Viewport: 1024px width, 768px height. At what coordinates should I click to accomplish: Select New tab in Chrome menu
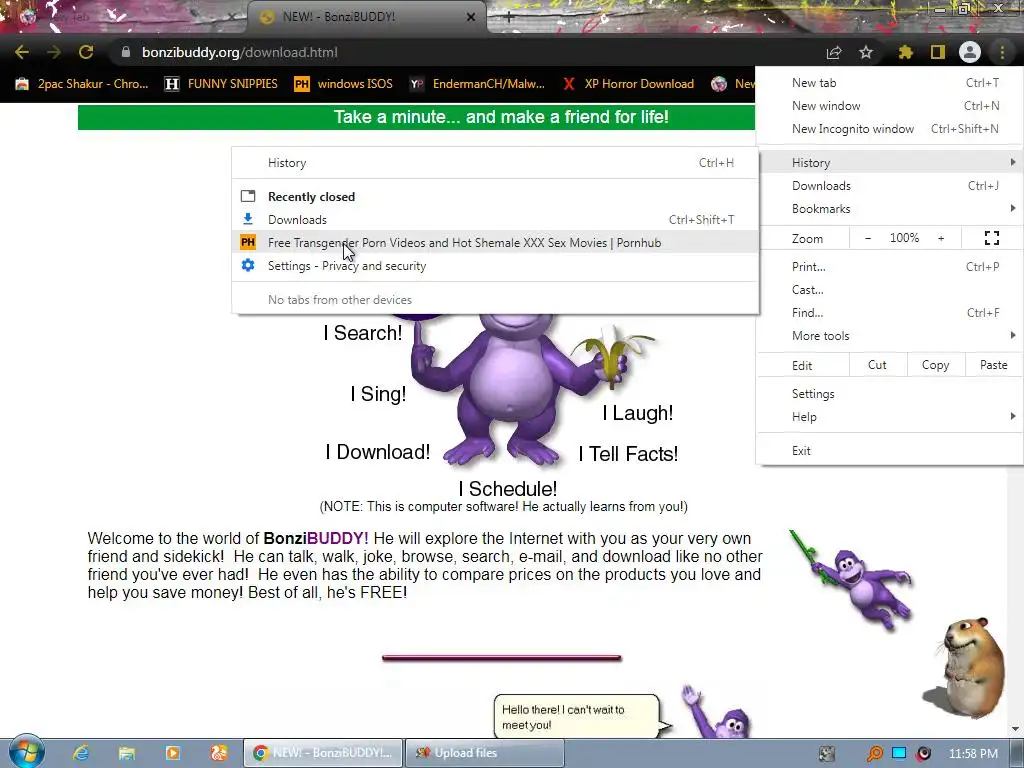point(889,82)
